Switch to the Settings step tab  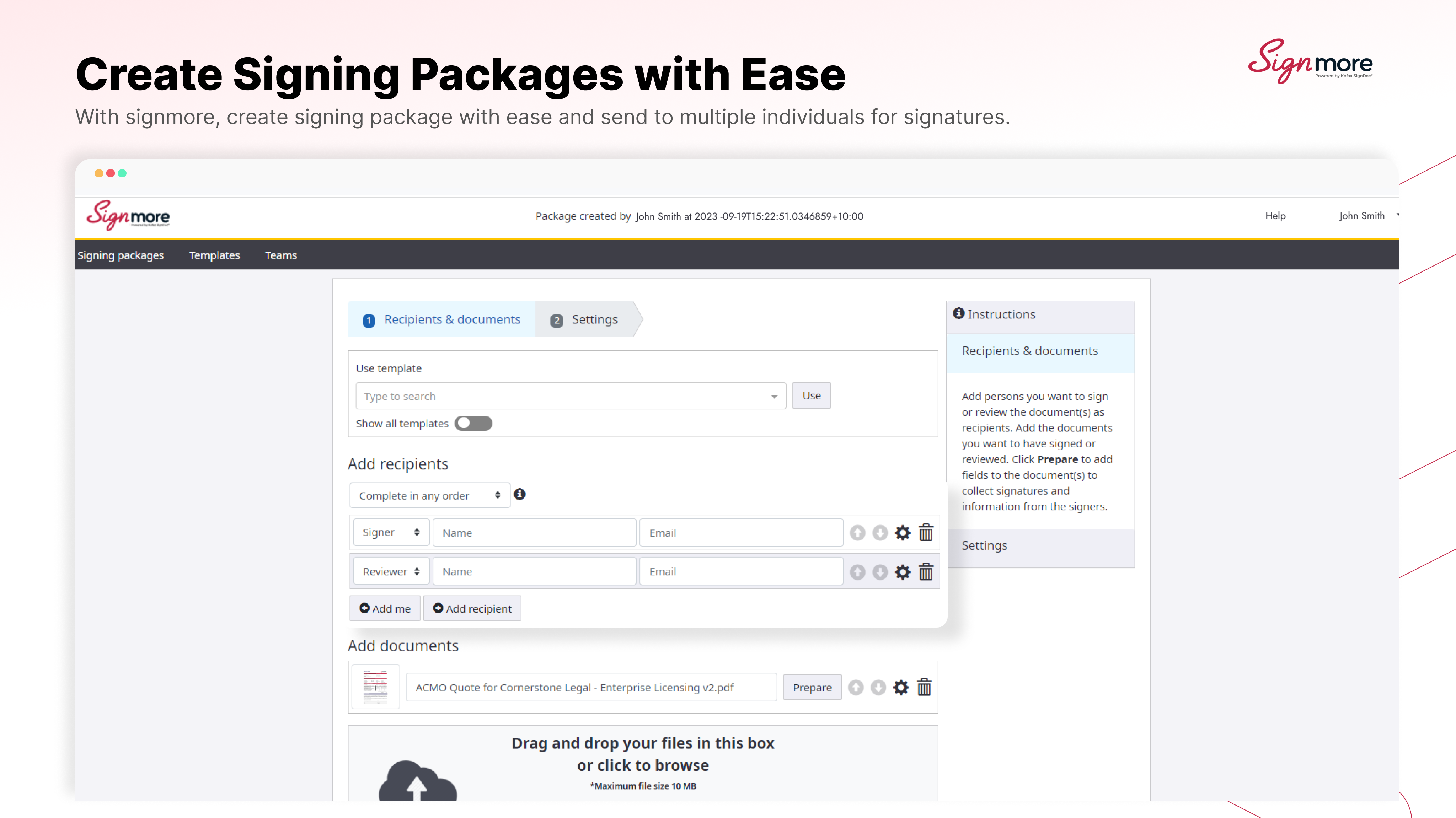pos(587,319)
